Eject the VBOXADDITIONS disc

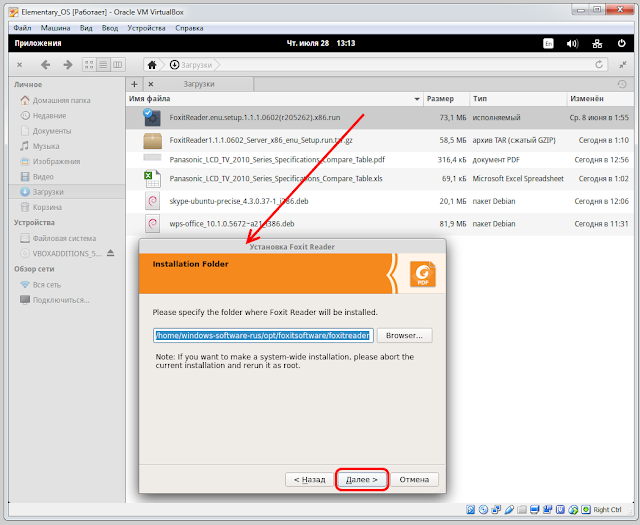click(111, 253)
